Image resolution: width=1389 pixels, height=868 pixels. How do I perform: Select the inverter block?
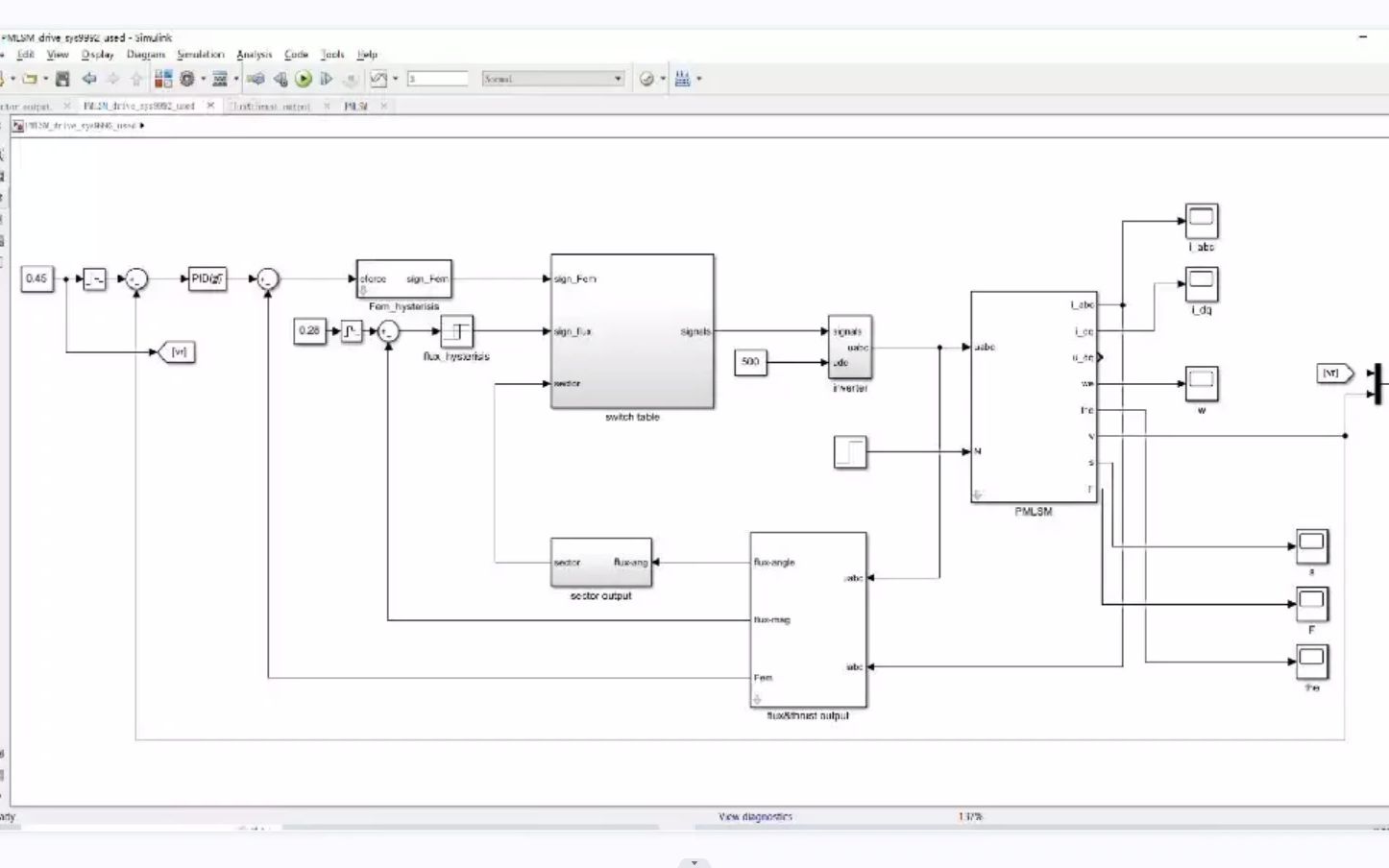pyautogui.click(x=850, y=347)
